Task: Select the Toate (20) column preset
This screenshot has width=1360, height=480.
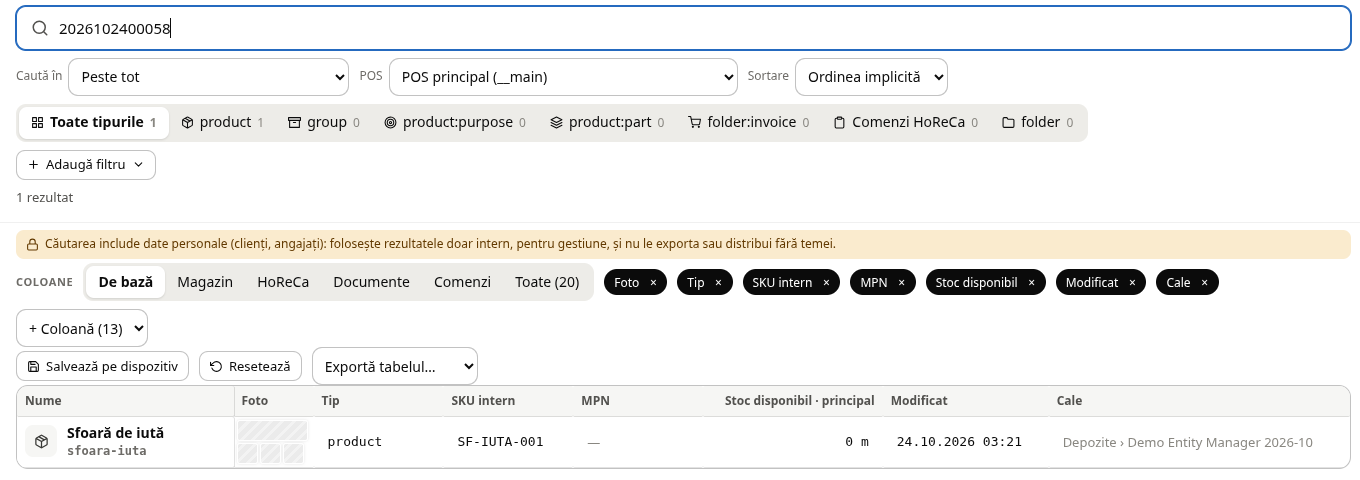Action: [547, 282]
